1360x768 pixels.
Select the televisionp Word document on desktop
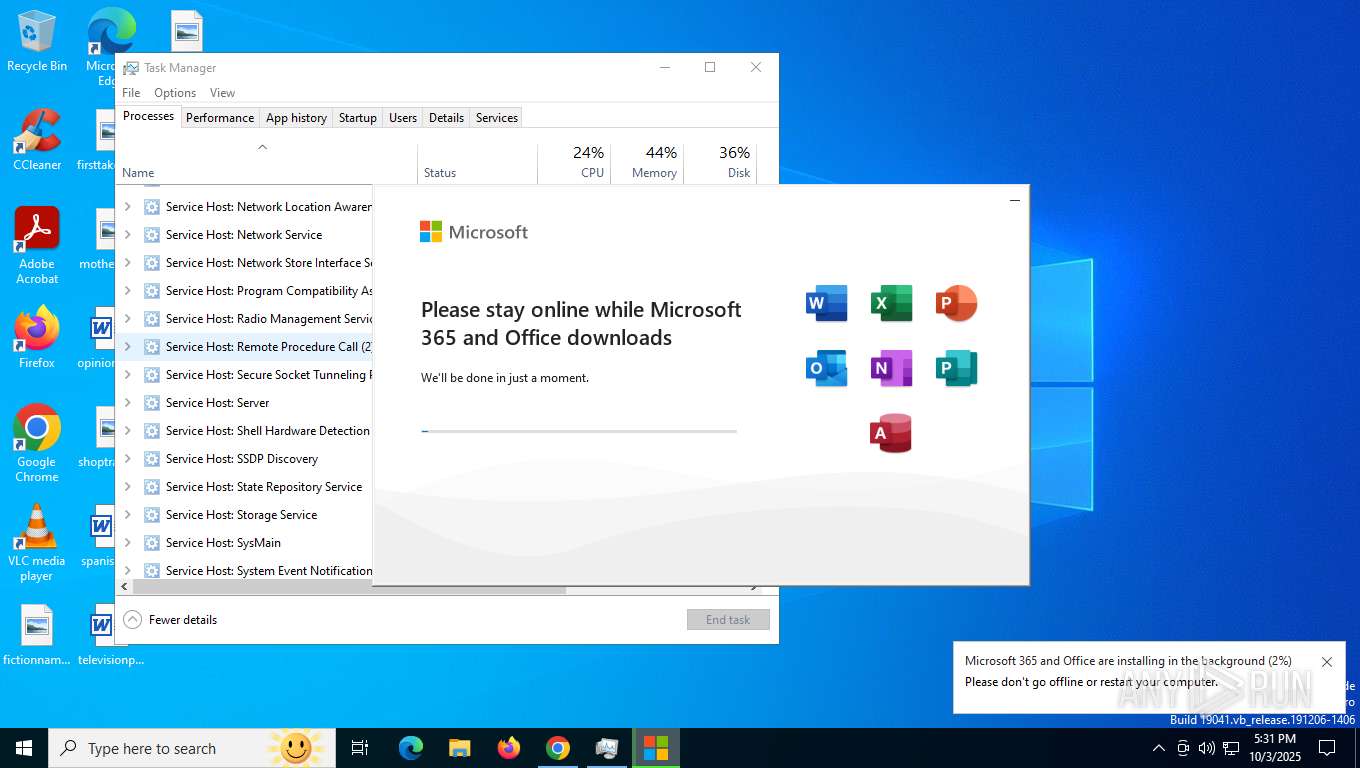109,635
